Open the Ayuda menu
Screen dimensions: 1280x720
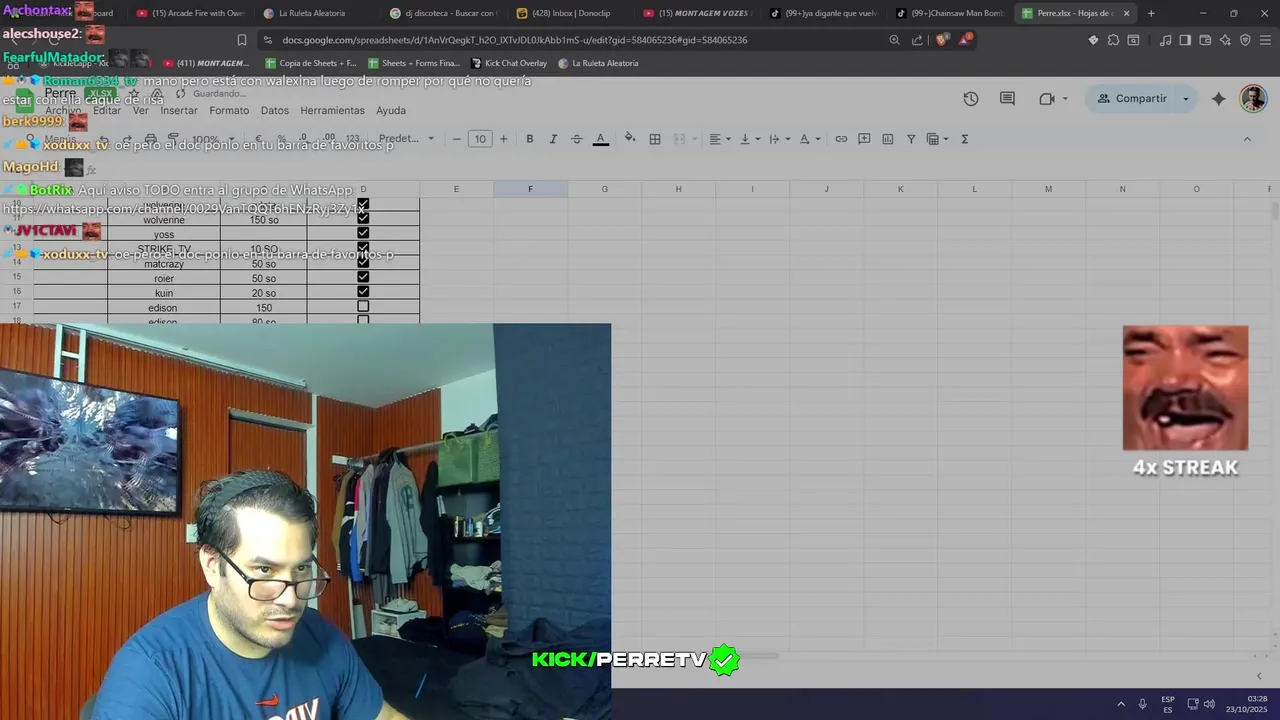(391, 111)
